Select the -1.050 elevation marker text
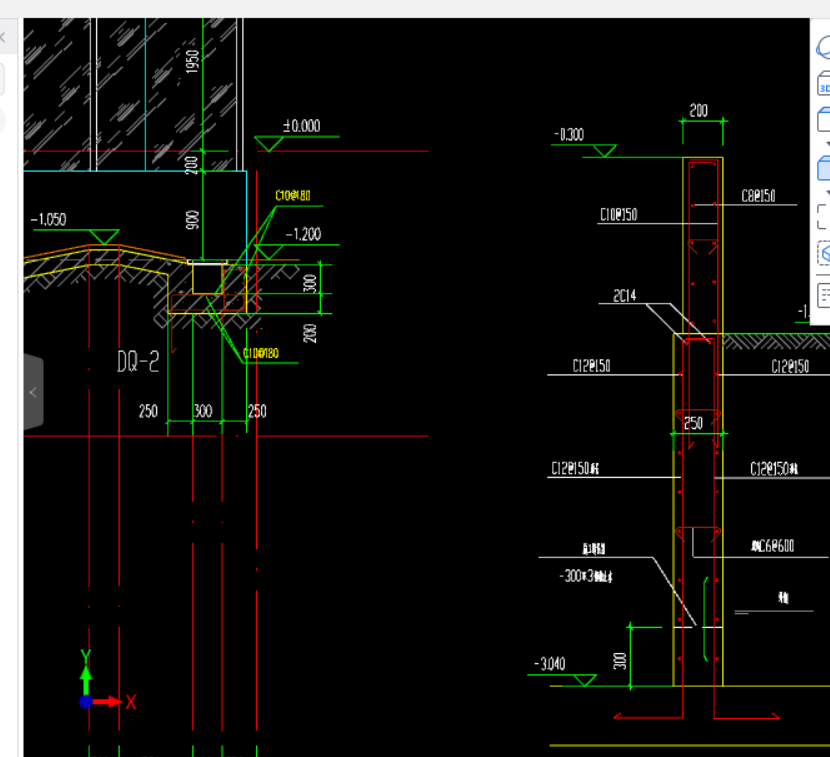Screen dimensions: 830x757 point(48,219)
